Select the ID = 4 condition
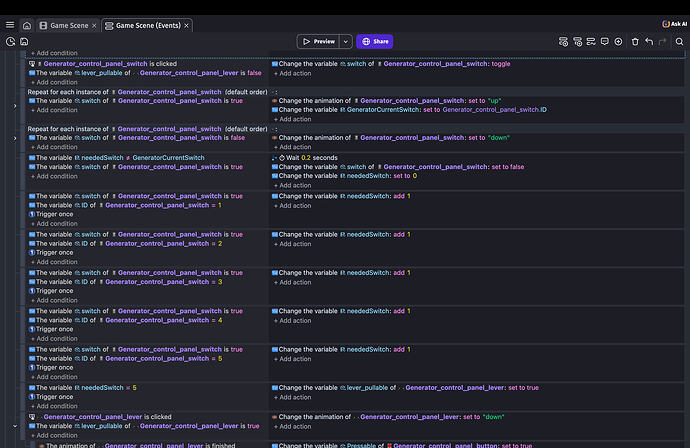This screenshot has width=690, height=448. click(x=125, y=320)
